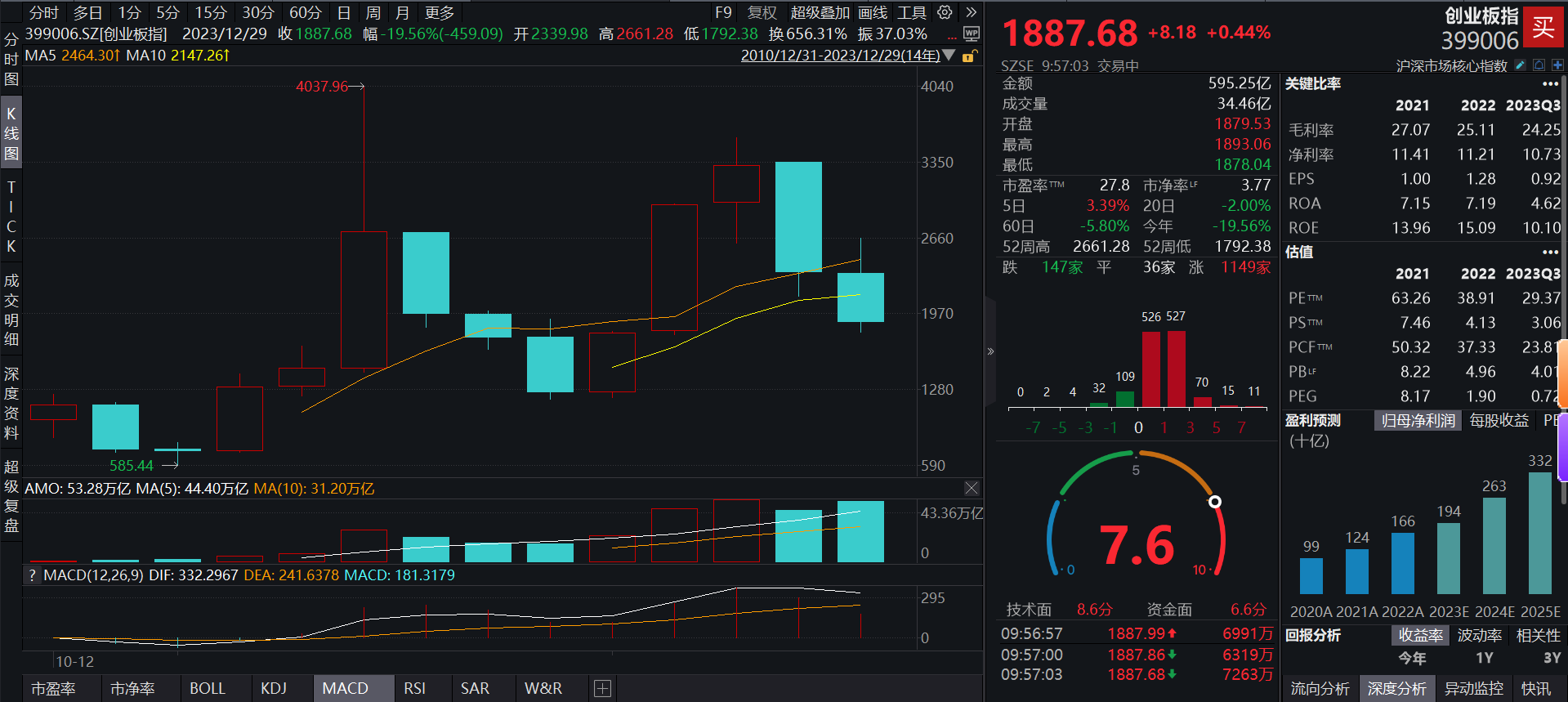Select the 30分 period
The image size is (1568, 702).
pyautogui.click(x=258, y=12)
